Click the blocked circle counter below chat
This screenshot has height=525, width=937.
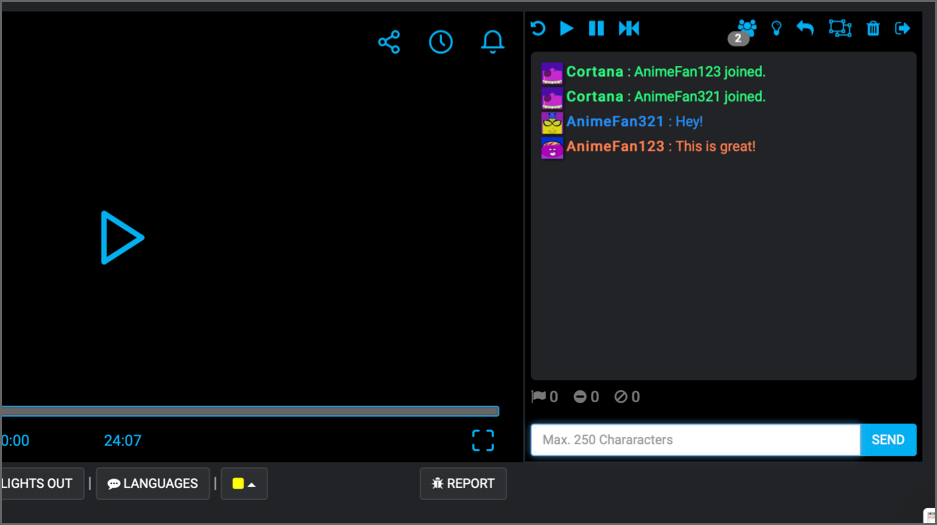click(x=627, y=397)
